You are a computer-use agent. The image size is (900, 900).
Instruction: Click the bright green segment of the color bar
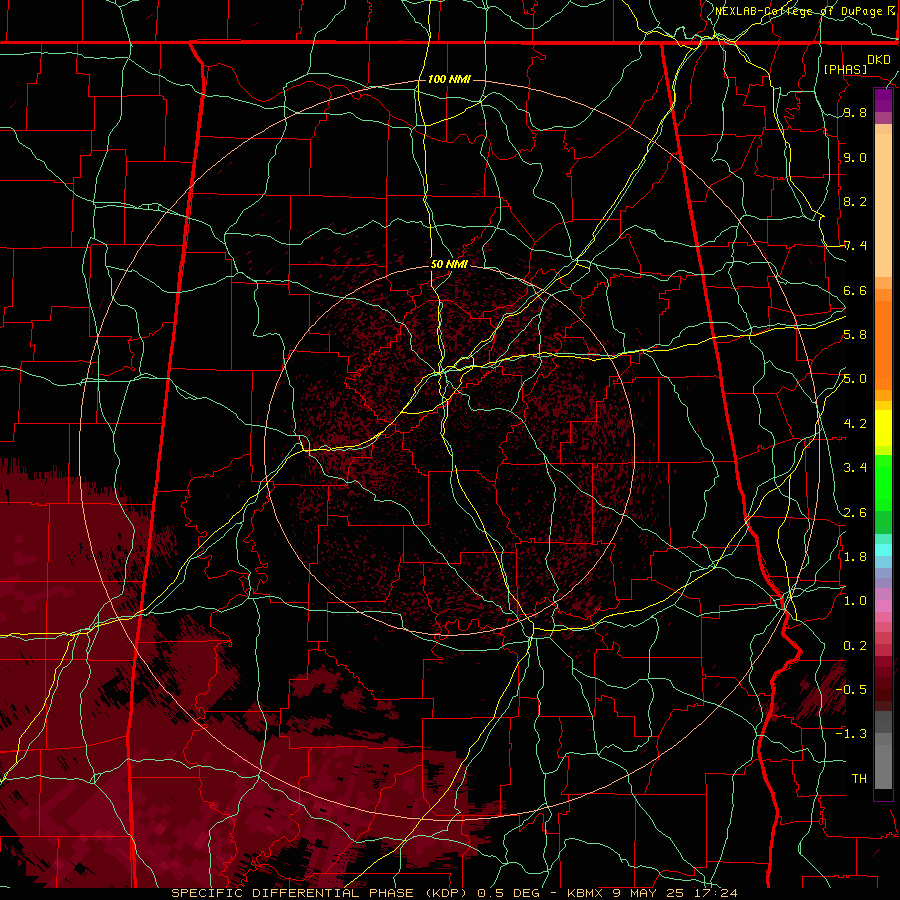pos(883,483)
